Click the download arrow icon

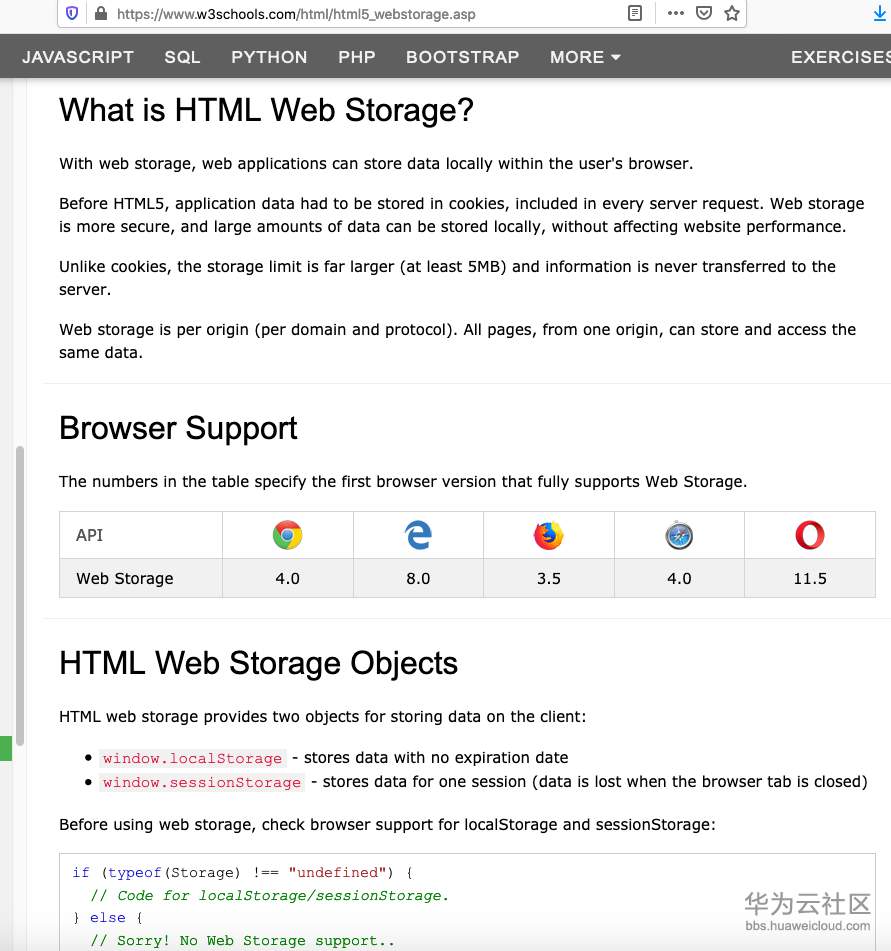tap(878, 14)
